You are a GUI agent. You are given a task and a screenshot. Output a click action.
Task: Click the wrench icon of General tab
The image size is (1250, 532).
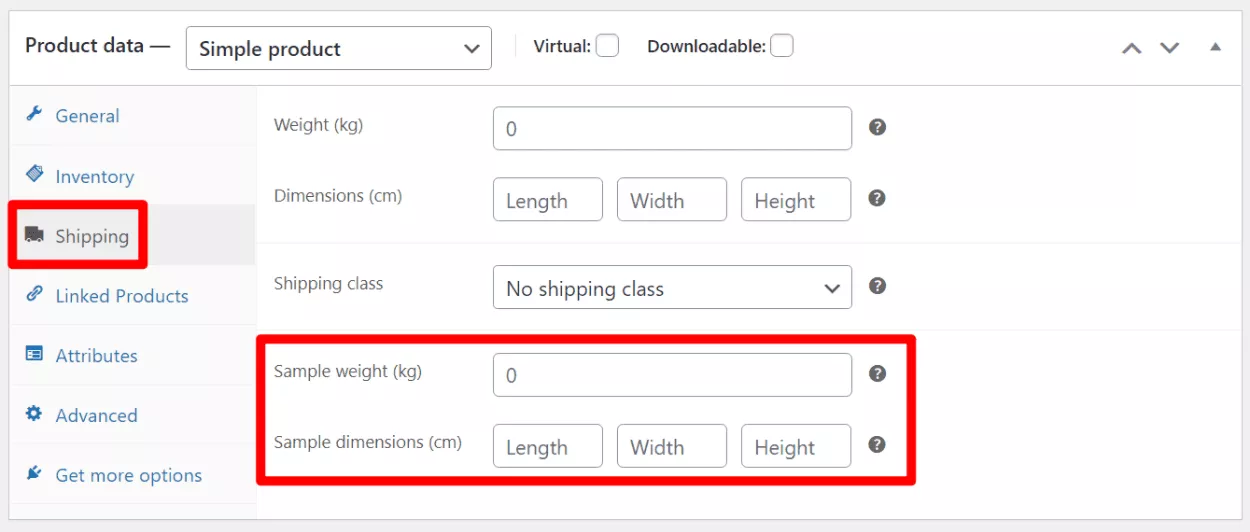click(x=34, y=114)
